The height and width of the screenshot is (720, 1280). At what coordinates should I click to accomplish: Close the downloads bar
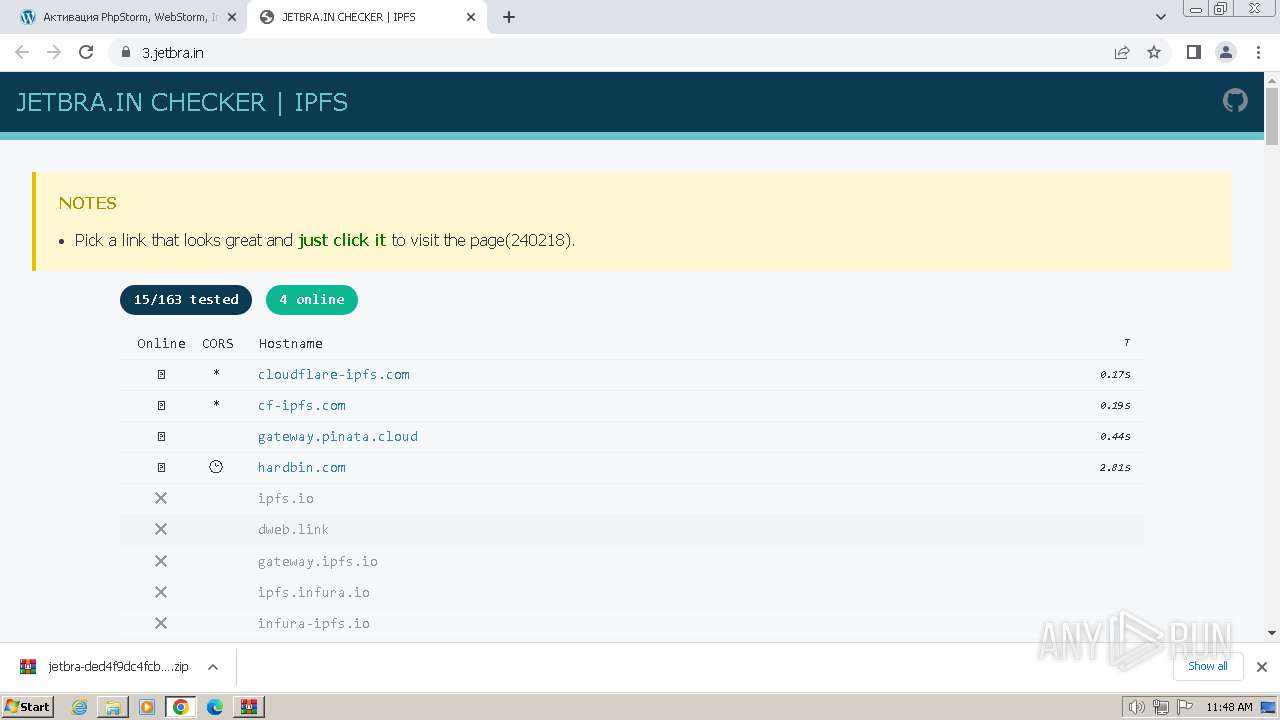(x=1262, y=667)
